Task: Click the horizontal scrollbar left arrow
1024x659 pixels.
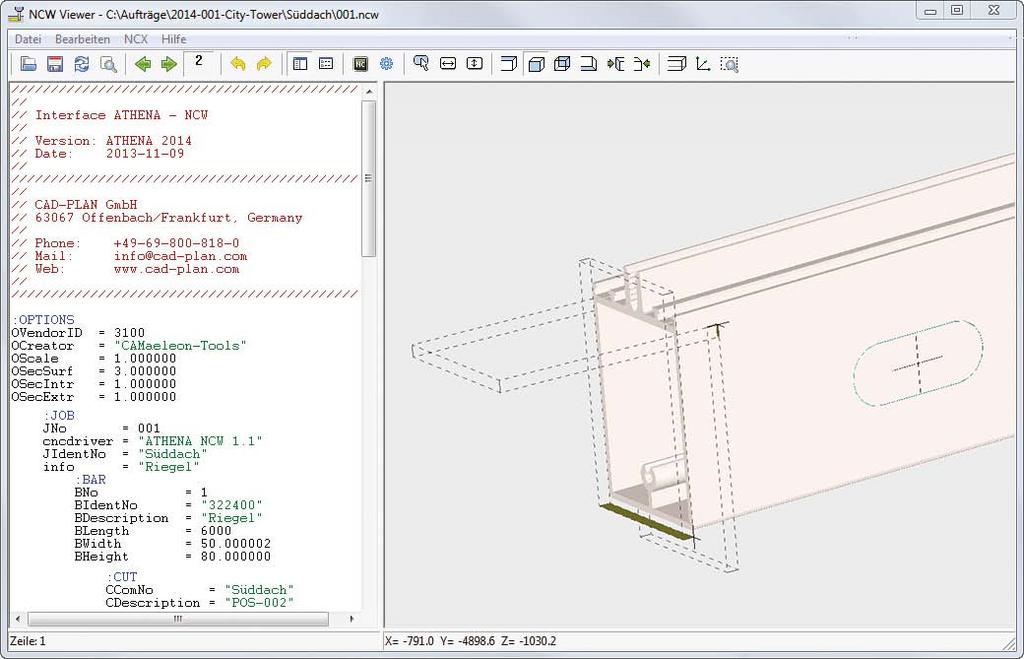Action: pos(18,619)
